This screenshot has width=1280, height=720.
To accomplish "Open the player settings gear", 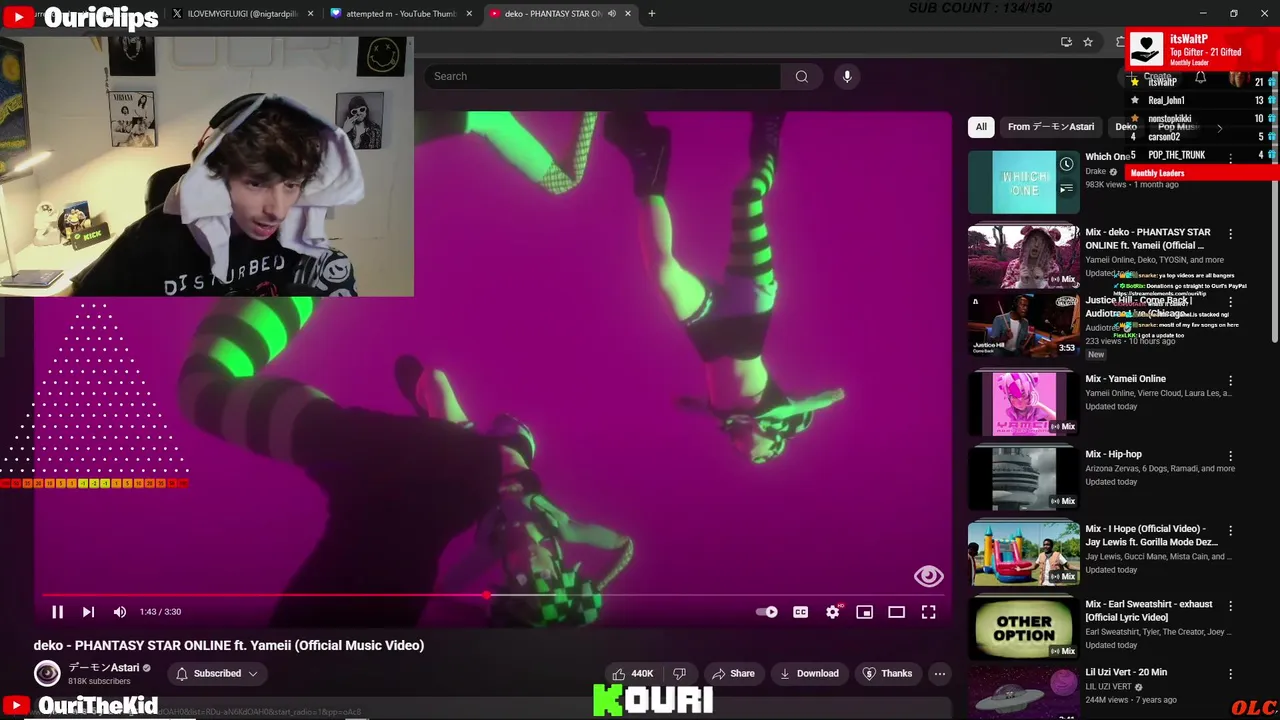I will pos(833,612).
